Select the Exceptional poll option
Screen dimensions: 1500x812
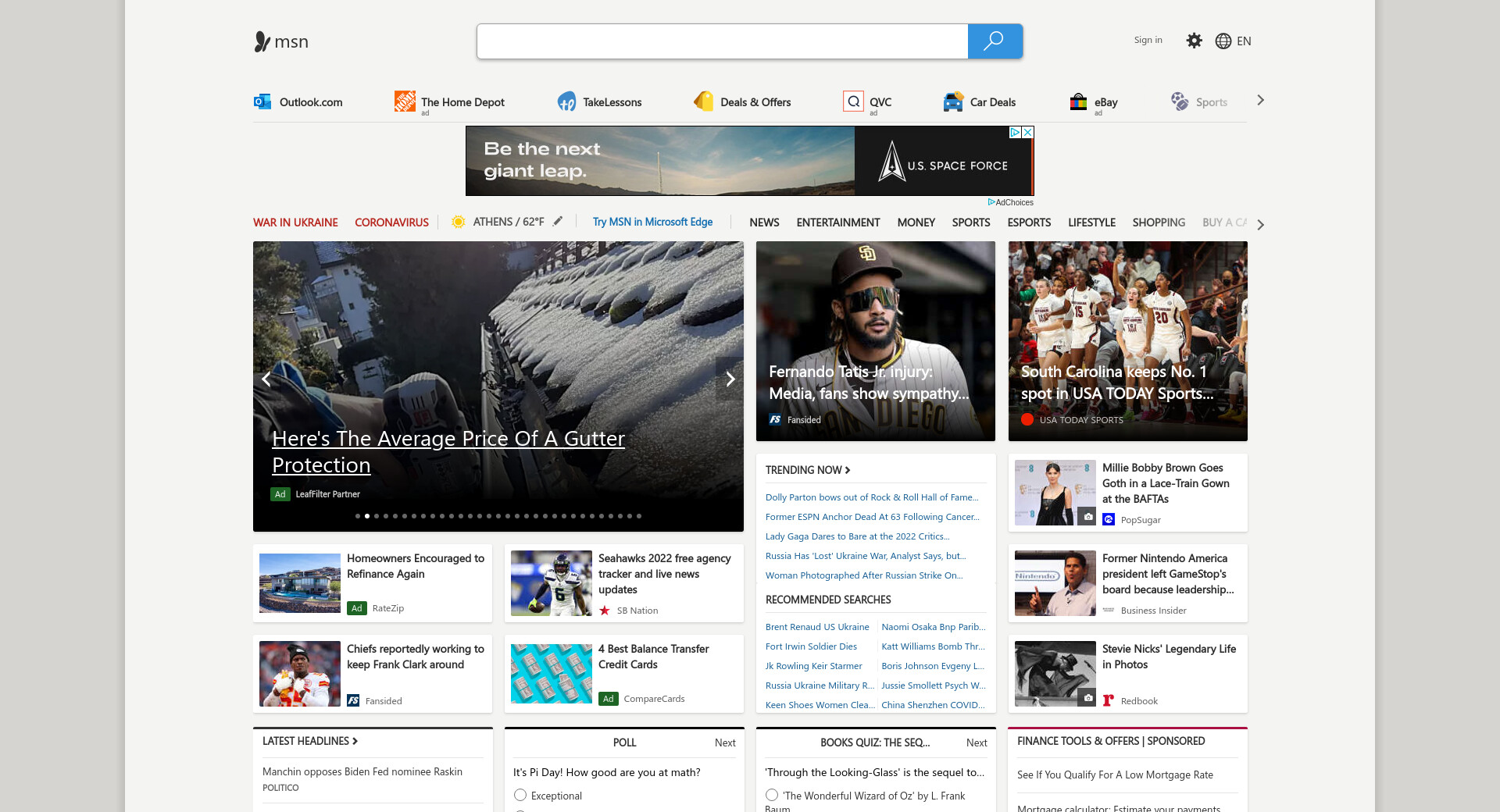(520, 795)
